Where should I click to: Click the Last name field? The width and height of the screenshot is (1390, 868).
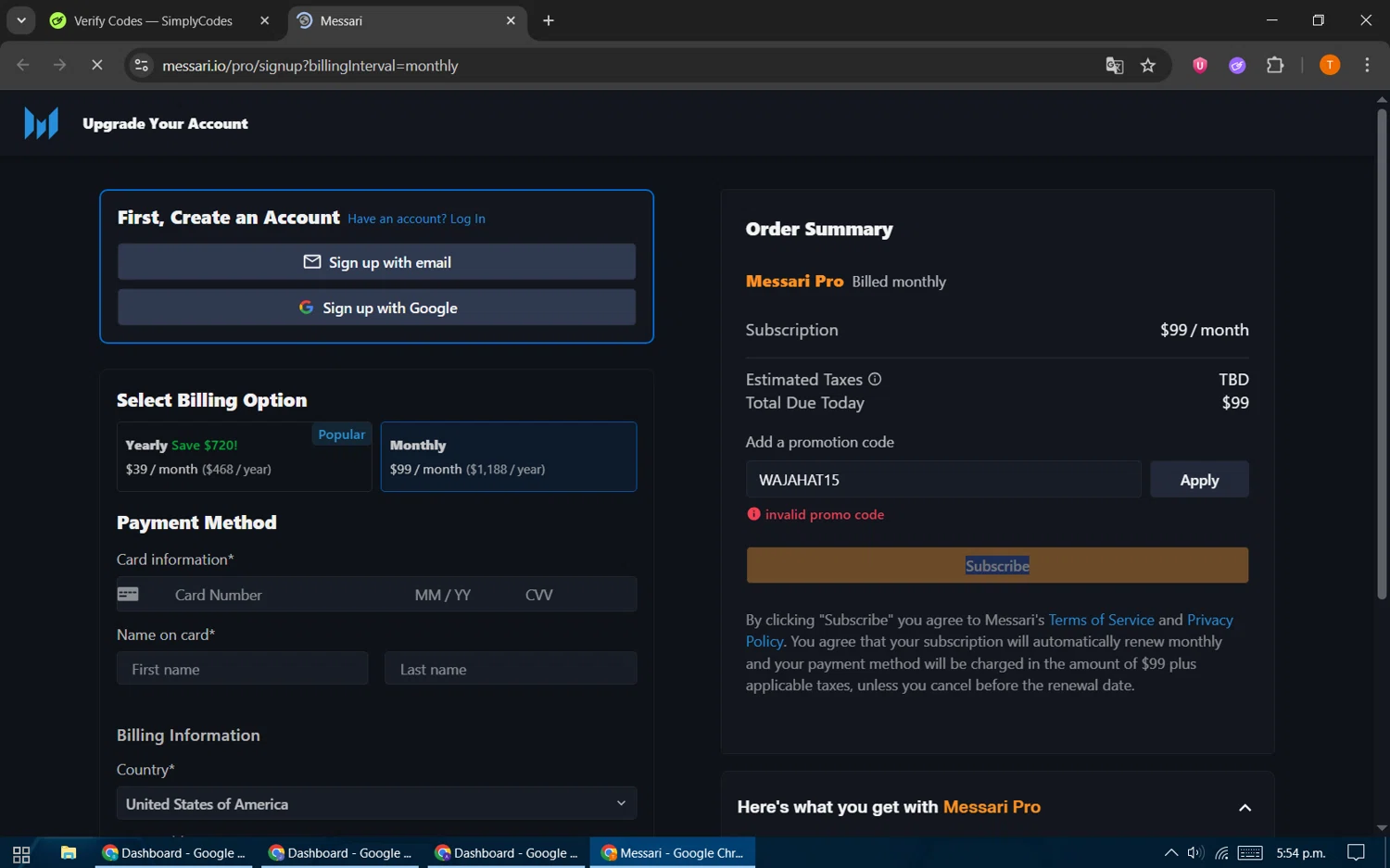pos(511,668)
